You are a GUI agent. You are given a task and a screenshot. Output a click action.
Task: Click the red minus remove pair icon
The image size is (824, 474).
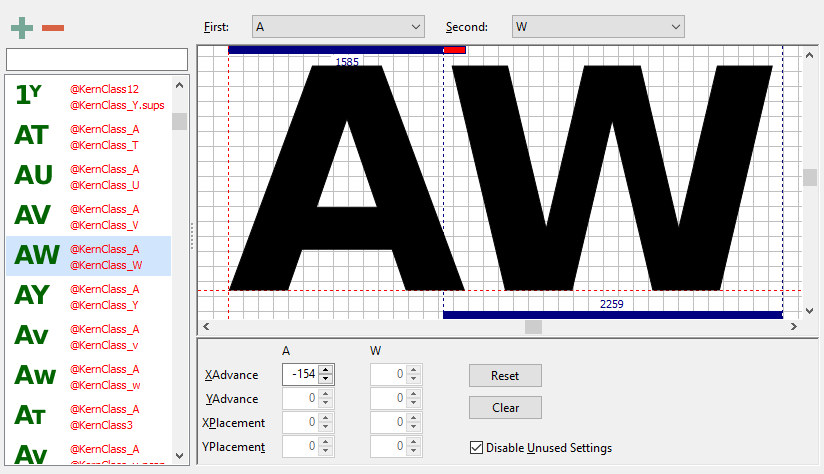(x=53, y=28)
